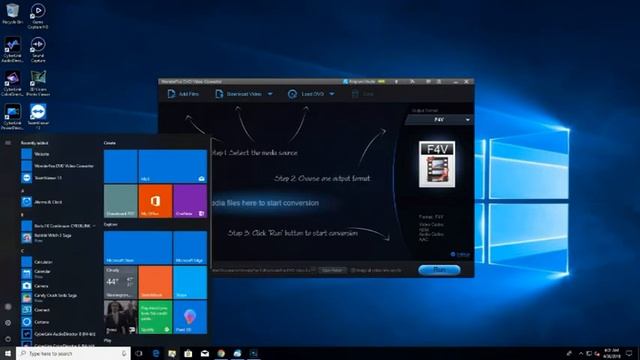Open File Explorer from the taskbar
This screenshot has width=640, height=360.
(172, 353)
